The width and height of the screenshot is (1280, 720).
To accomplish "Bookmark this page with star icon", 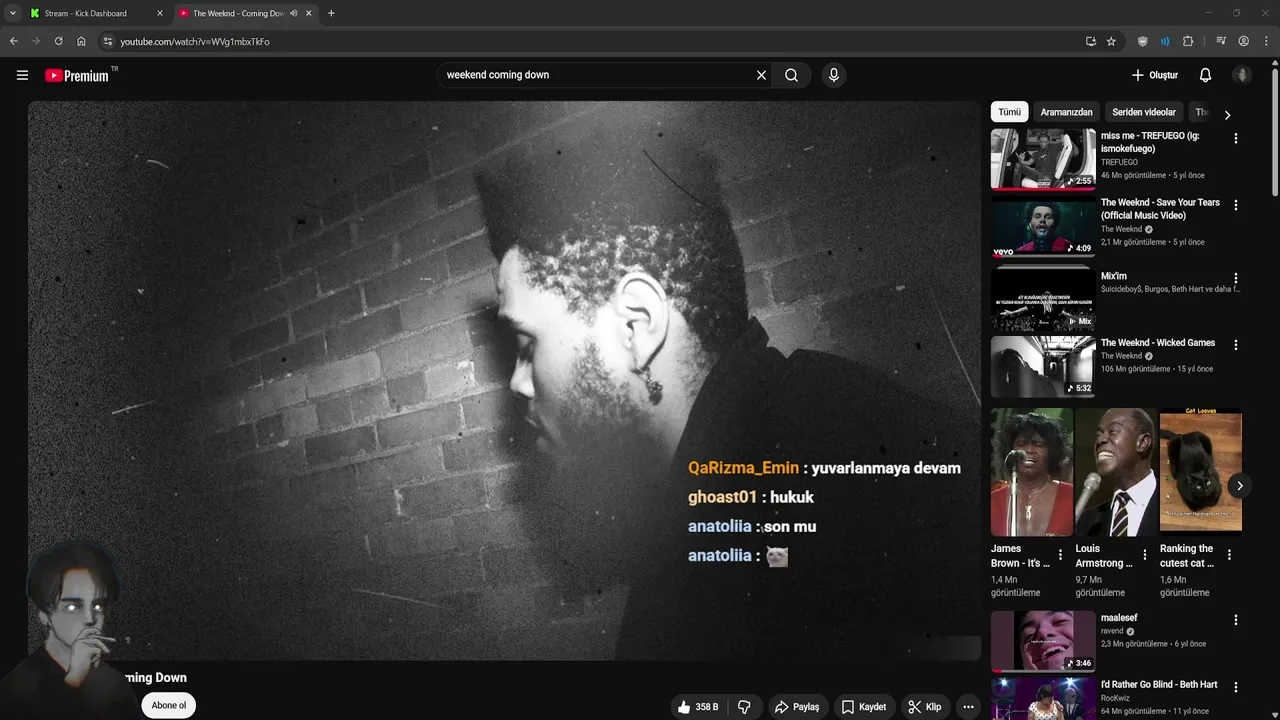I will coord(1111,41).
